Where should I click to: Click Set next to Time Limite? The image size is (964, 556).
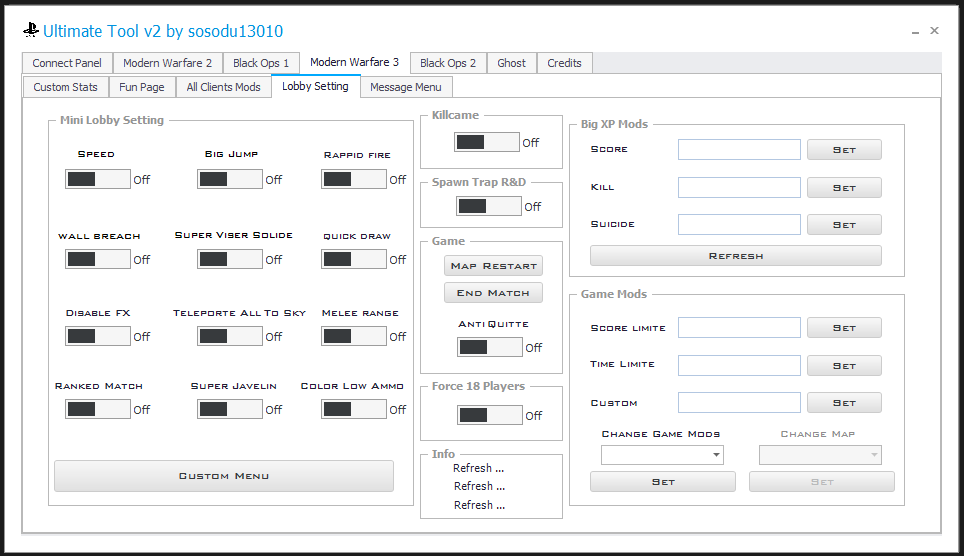pos(844,365)
